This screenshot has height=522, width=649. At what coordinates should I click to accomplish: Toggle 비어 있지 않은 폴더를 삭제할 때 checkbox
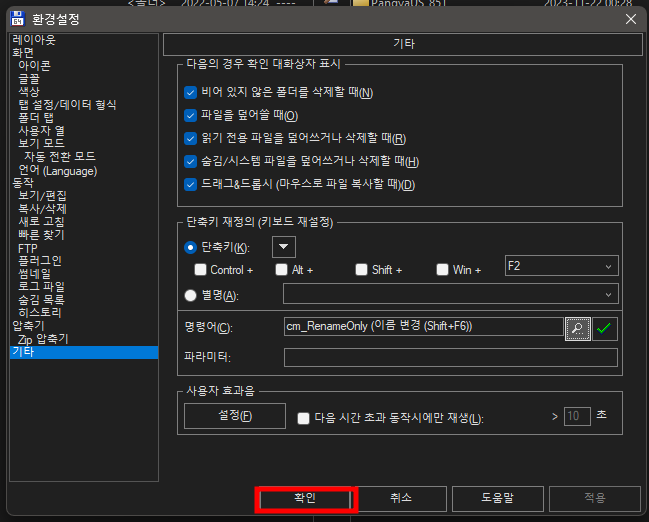point(190,92)
